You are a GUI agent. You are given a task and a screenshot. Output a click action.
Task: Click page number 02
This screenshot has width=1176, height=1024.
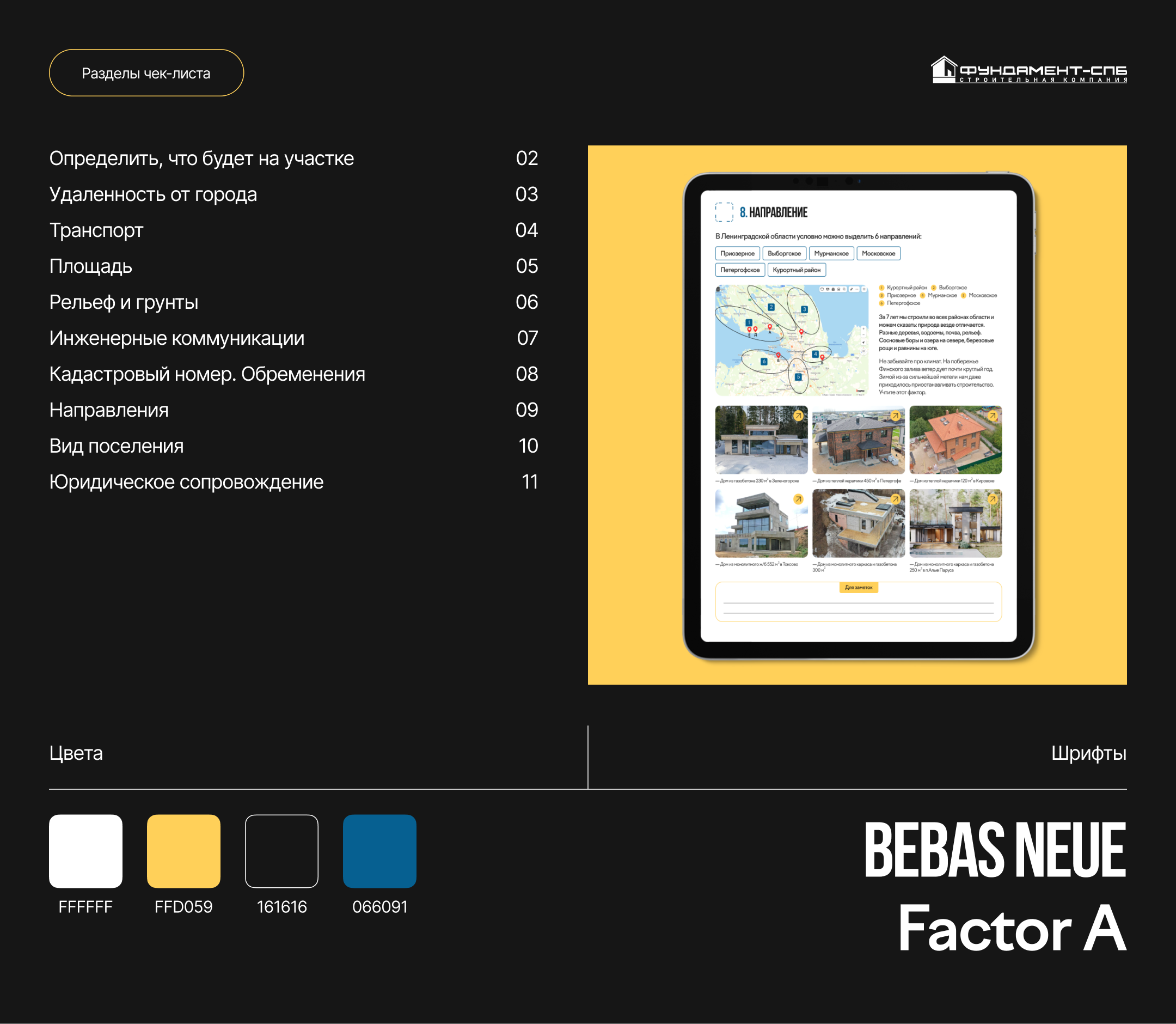click(526, 159)
